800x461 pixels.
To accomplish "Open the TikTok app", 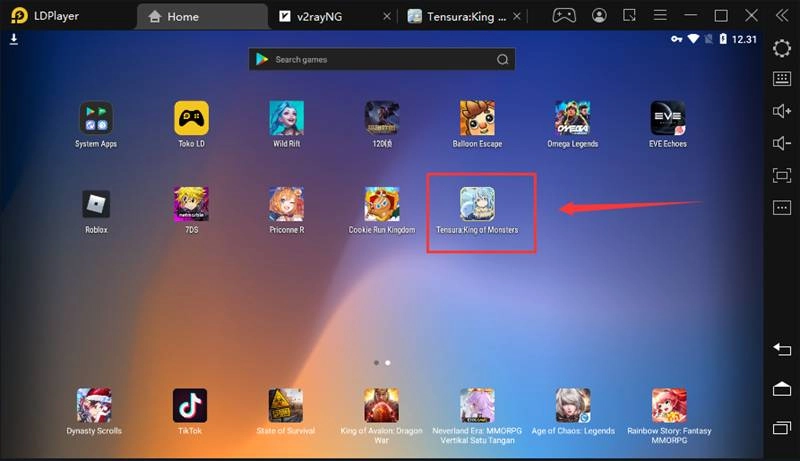I will pyautogui.click(x=190, y=405).
